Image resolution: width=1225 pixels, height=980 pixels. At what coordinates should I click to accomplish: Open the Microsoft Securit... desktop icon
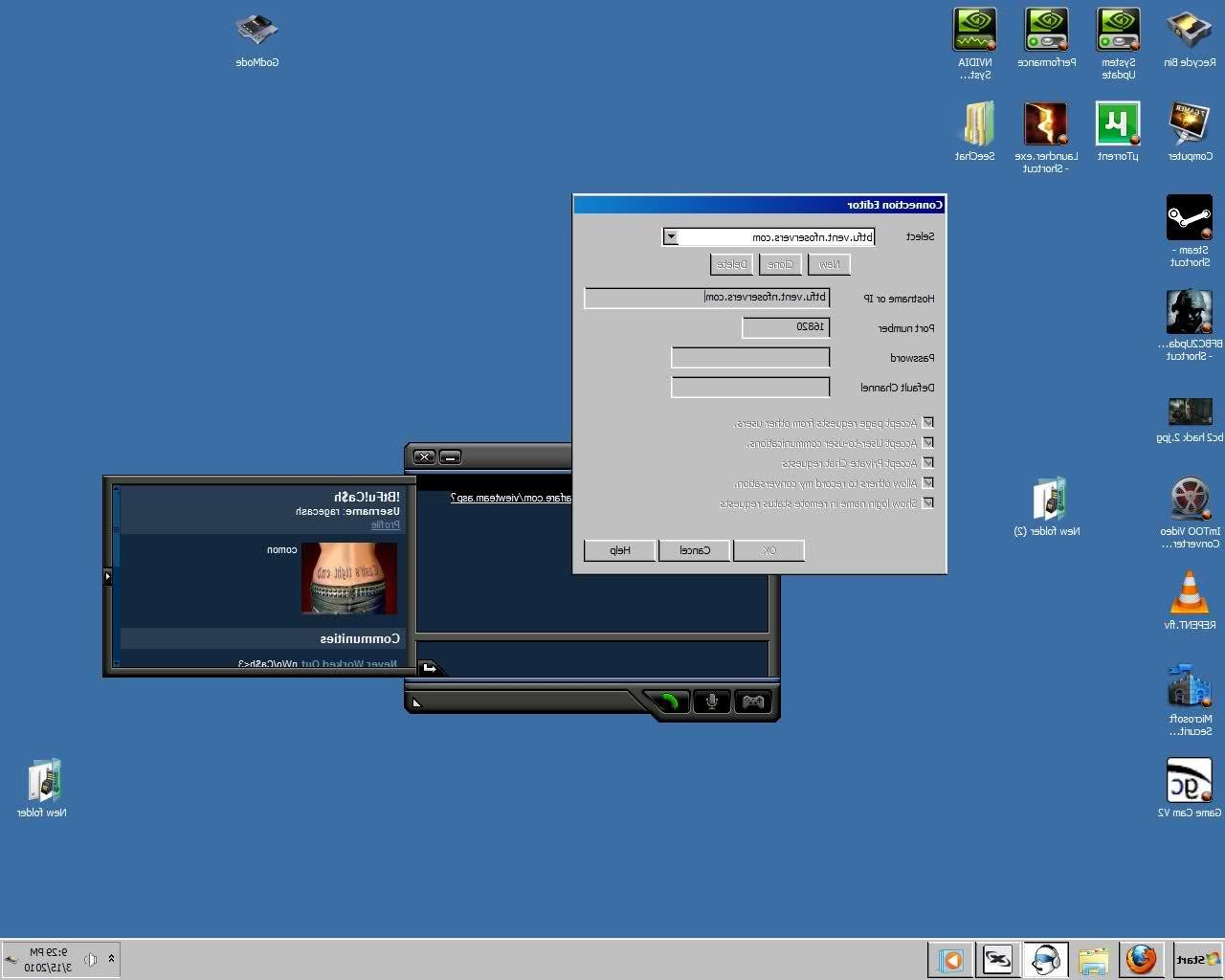1190,701
